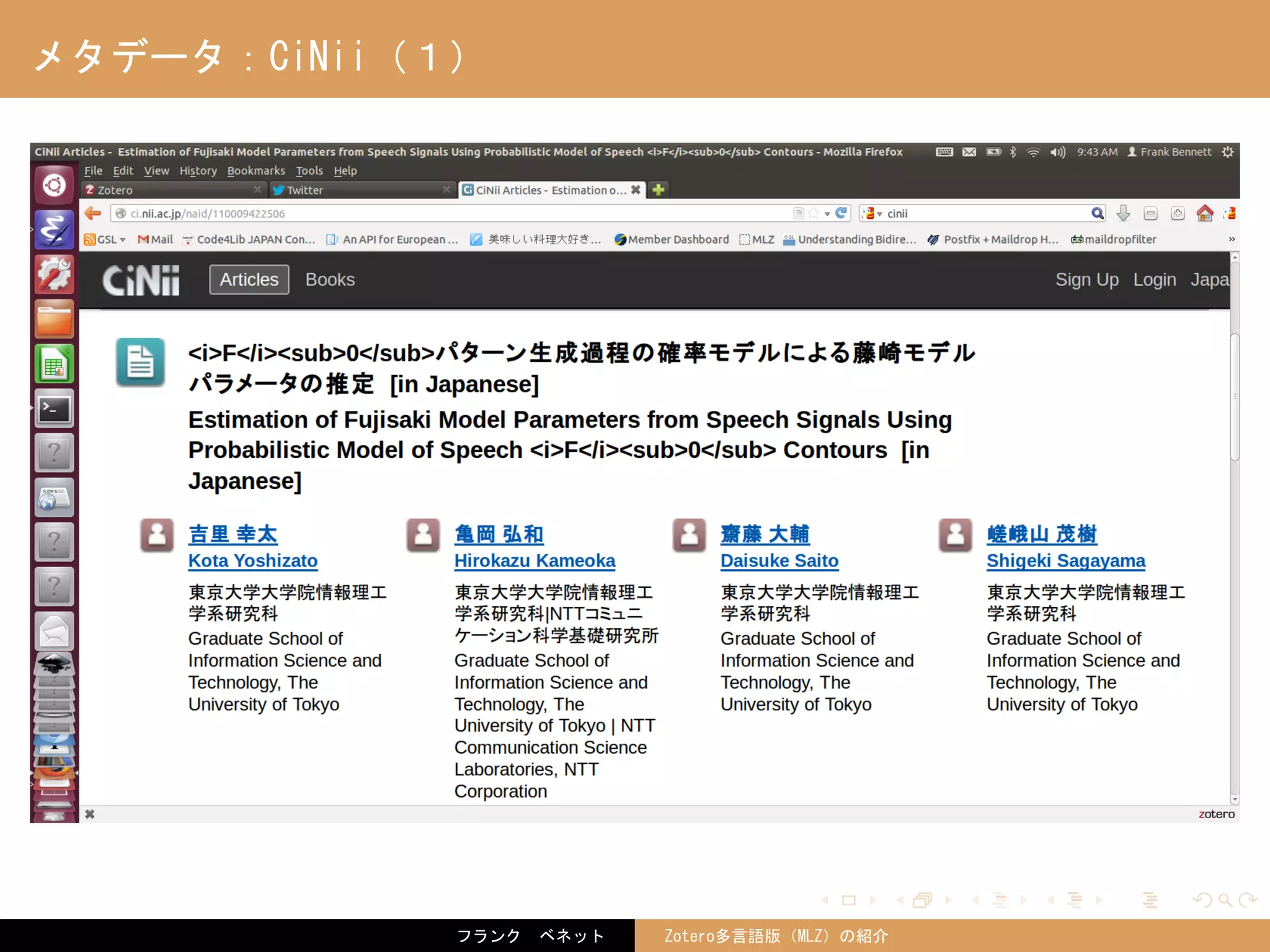1270x952 pixels.
Task: Open the settings wrench-and-gear launcher icon
Action: click(54, 275)
